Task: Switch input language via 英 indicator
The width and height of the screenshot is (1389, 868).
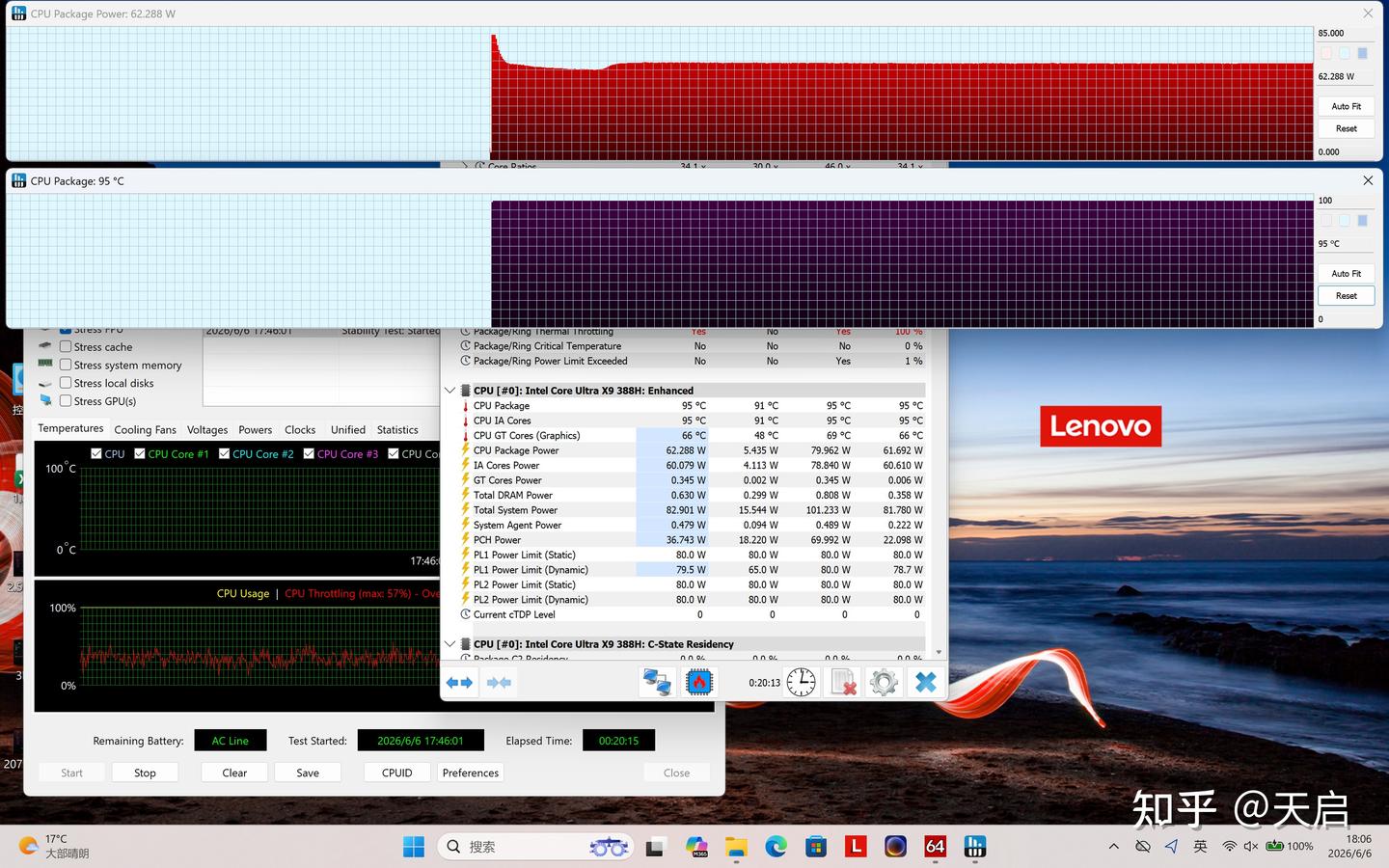Action: coord(1200,847)
